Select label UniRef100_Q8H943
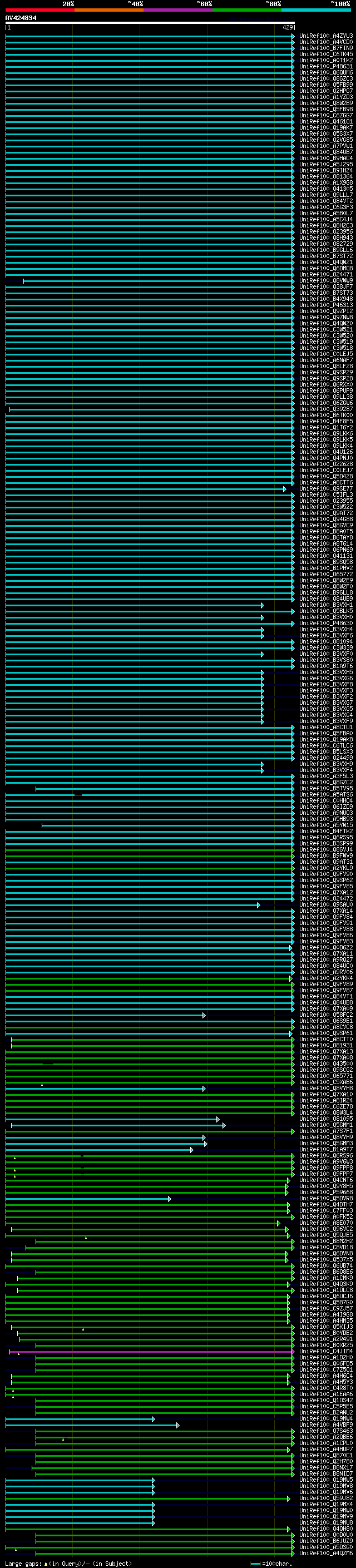 pos(326,238)
